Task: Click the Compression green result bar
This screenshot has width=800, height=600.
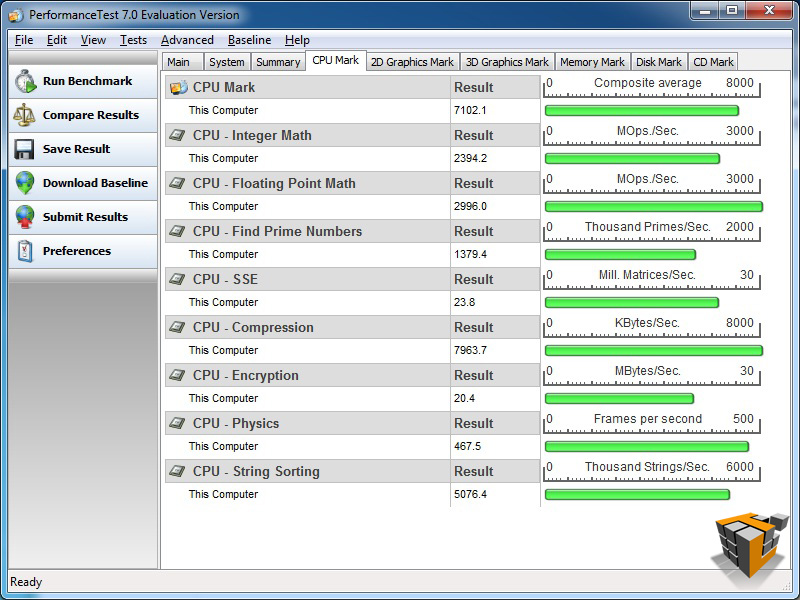Action: (654, 351)
